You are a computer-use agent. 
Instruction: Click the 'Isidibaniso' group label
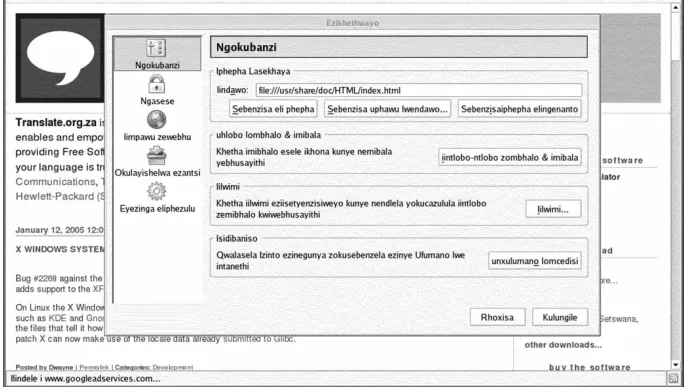tap(236, 239)
